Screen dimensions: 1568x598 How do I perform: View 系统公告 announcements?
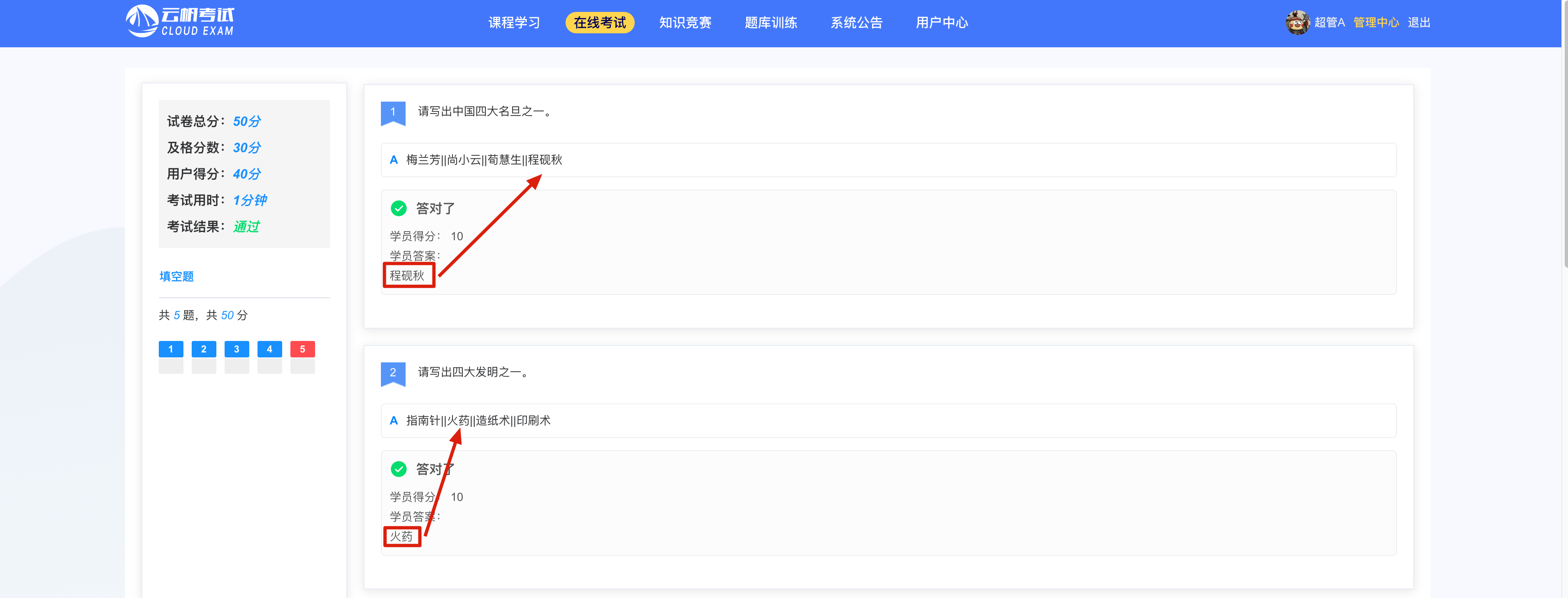(x=856, y=23)
